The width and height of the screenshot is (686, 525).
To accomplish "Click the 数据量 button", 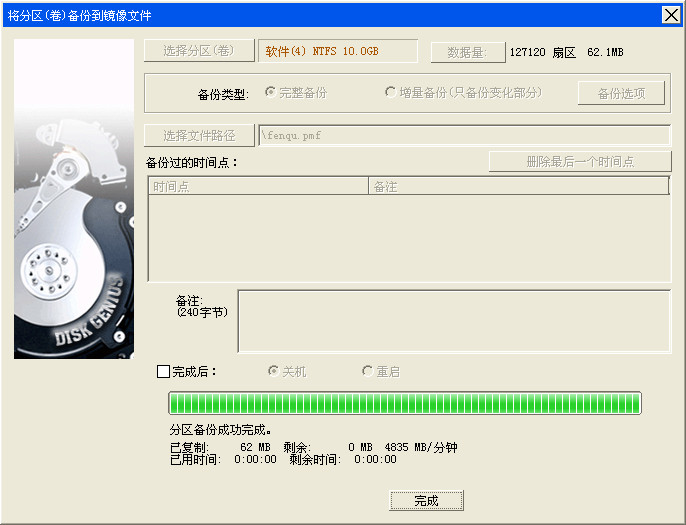I will tap(468, 52).
